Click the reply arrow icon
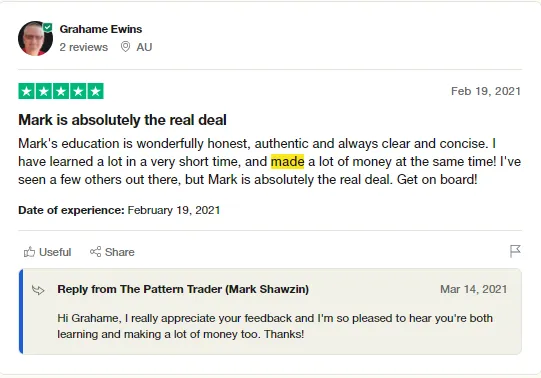The image size is (541, 378). (x=38, y=290)
